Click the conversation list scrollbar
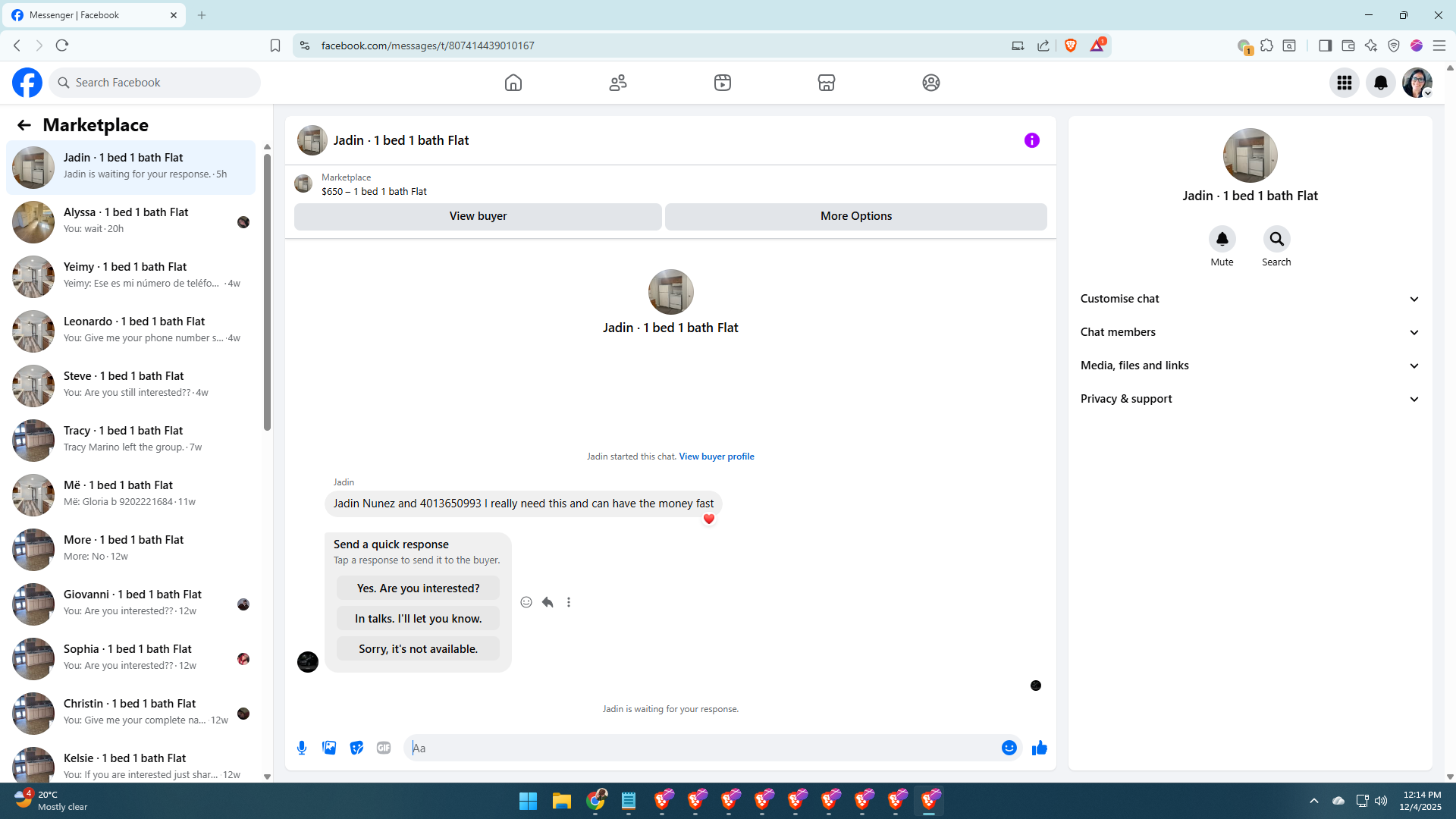Screen dimensions: 1456x819 pyautogui.click(x=267, y=292)
